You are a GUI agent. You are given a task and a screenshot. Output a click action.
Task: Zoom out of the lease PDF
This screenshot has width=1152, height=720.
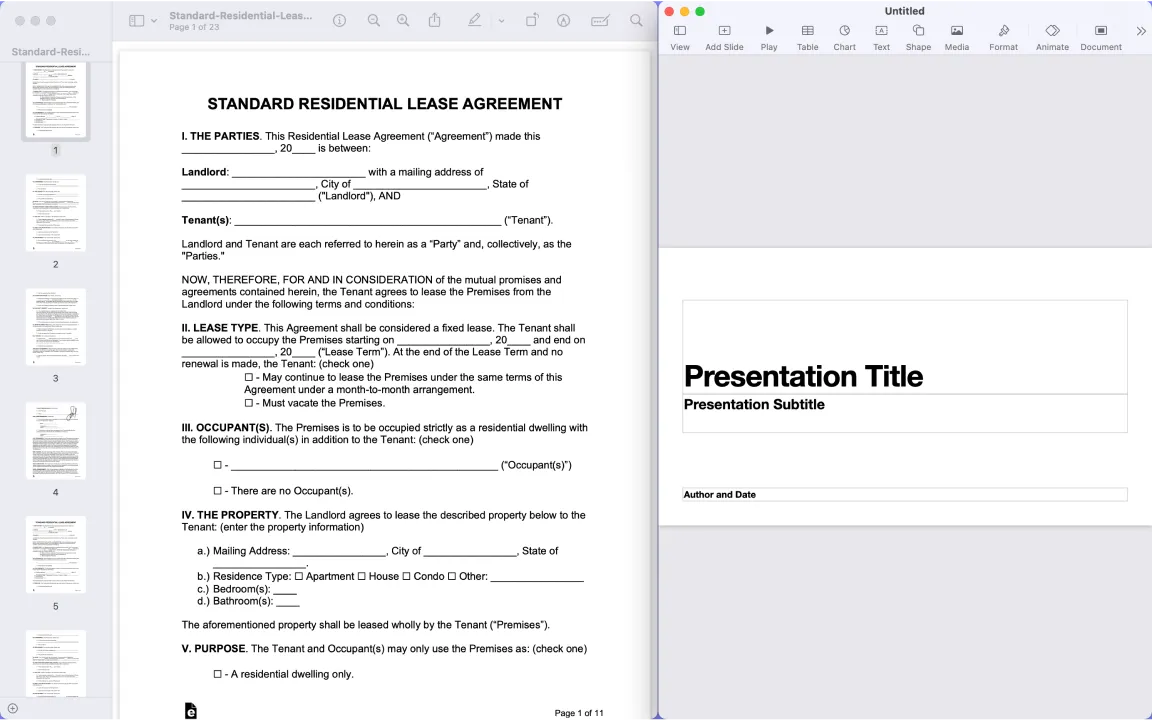point(374,21)
